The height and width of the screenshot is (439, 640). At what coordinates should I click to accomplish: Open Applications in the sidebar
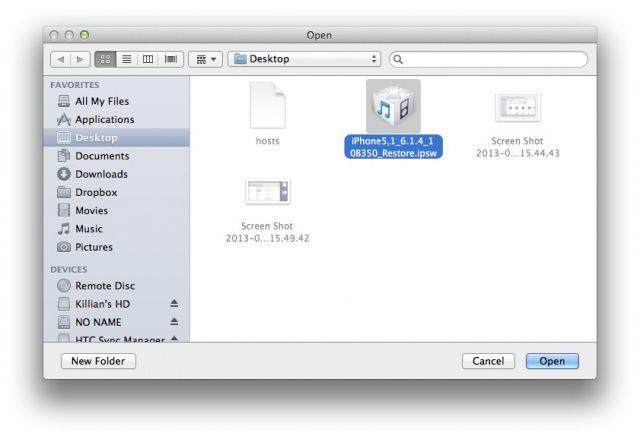(104, 119)
